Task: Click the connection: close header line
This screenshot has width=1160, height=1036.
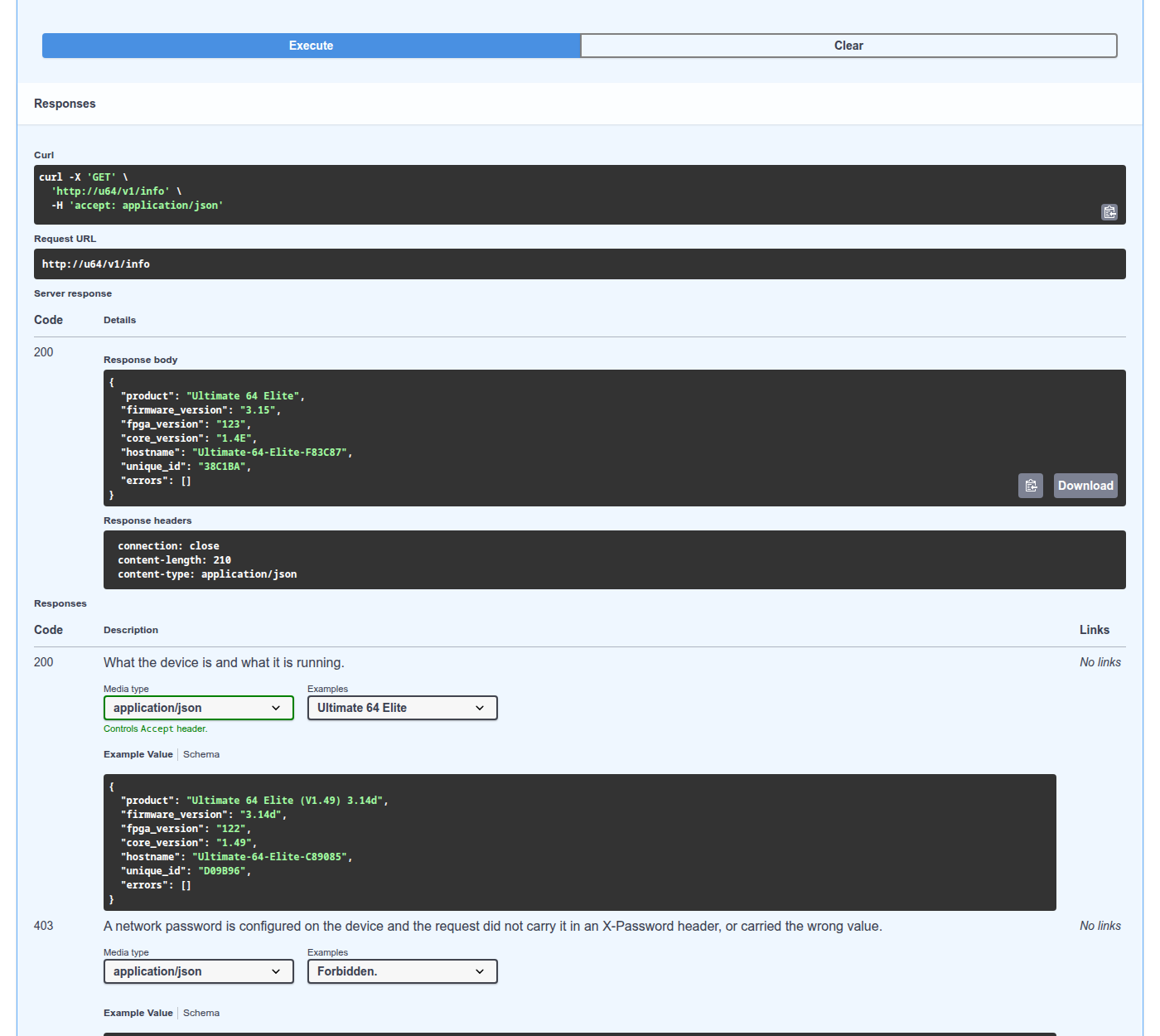Action: 169,546
